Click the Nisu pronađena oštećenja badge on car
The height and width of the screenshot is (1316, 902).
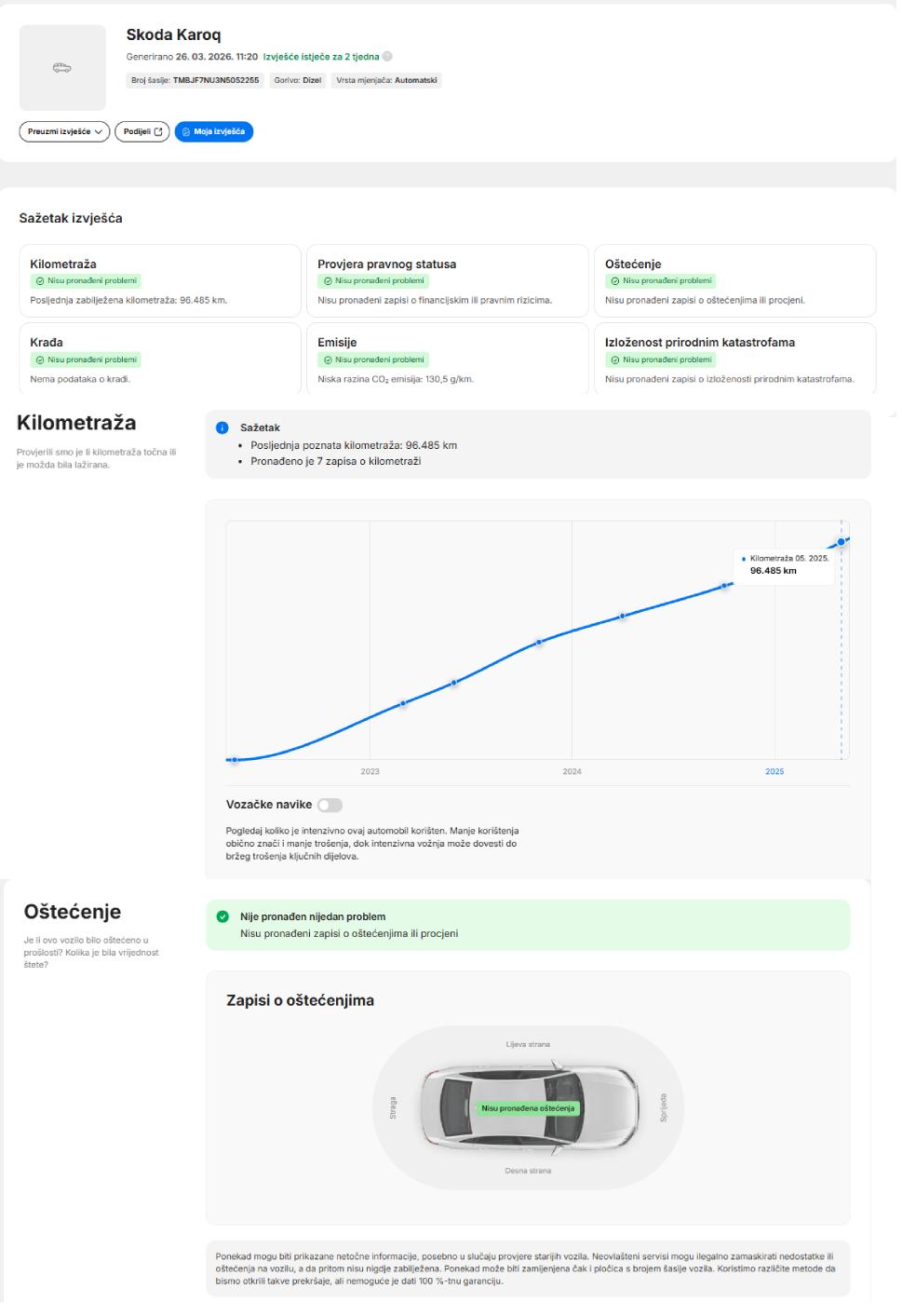tap(528, 1108)
